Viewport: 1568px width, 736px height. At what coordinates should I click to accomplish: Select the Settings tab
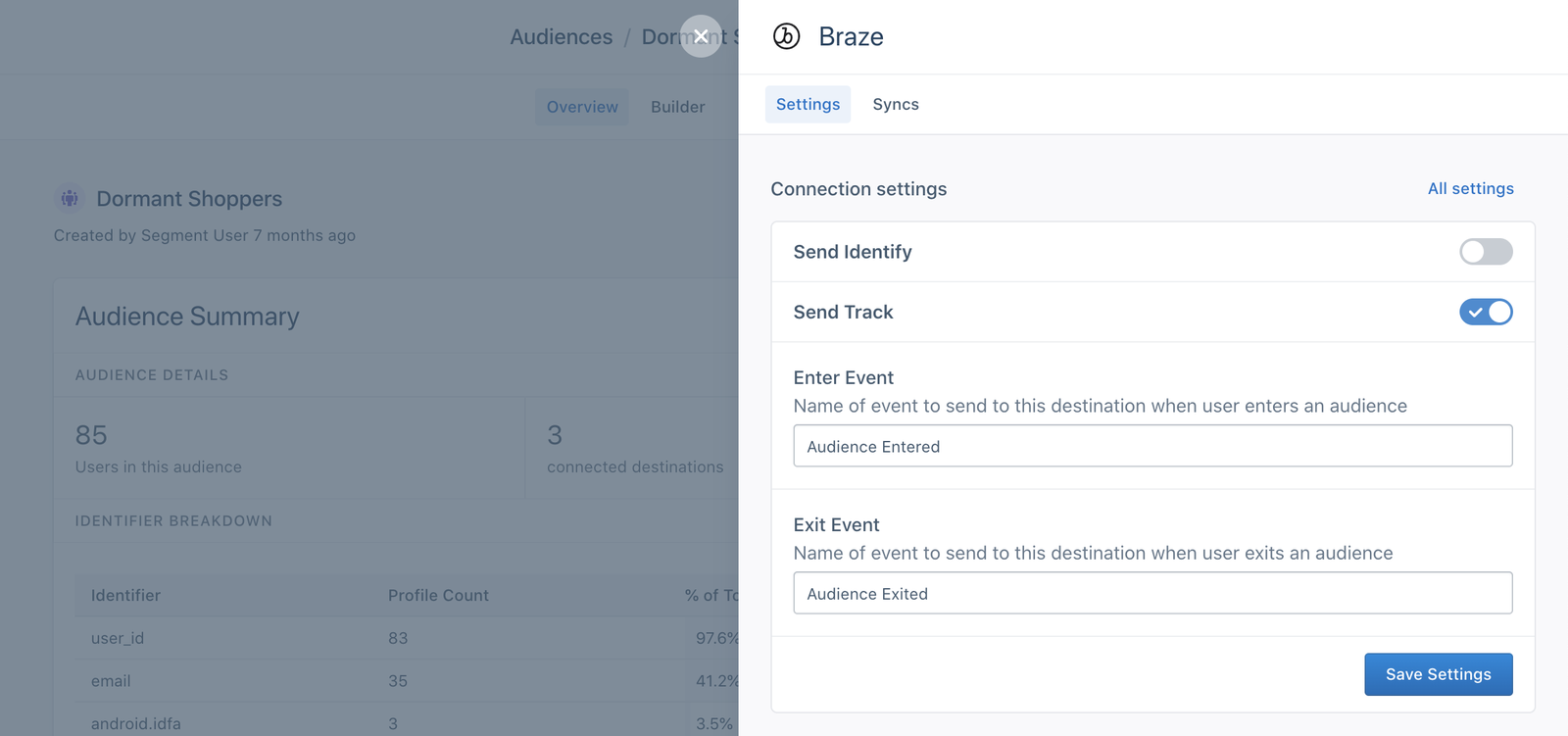[x=807, y=104]
